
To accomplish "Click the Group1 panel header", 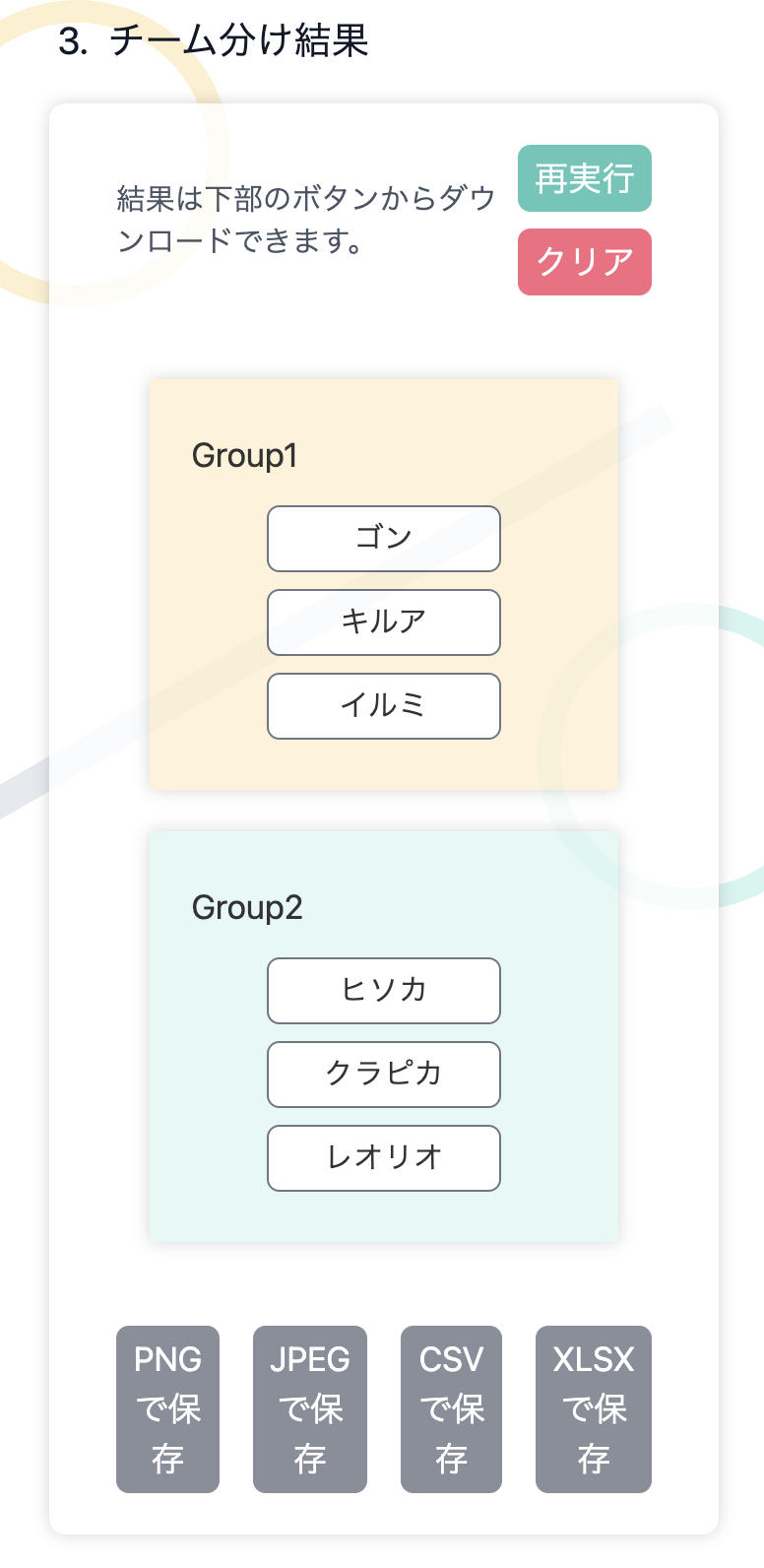I will [245, 456].
